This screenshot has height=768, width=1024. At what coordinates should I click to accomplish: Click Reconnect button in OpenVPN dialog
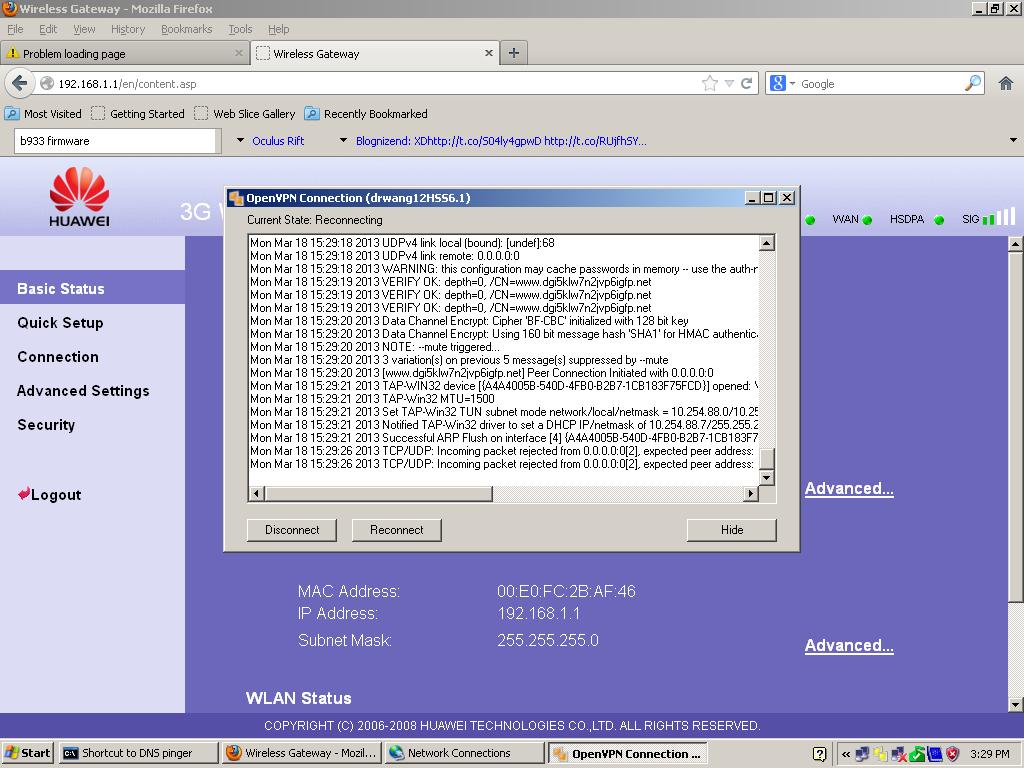[x=396, y=530]
